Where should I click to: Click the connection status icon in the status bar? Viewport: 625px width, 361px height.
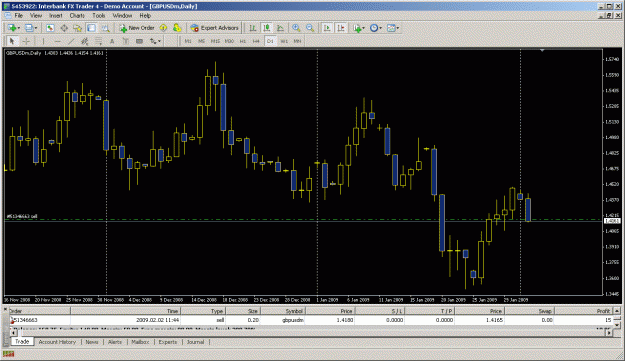[8, 353]
